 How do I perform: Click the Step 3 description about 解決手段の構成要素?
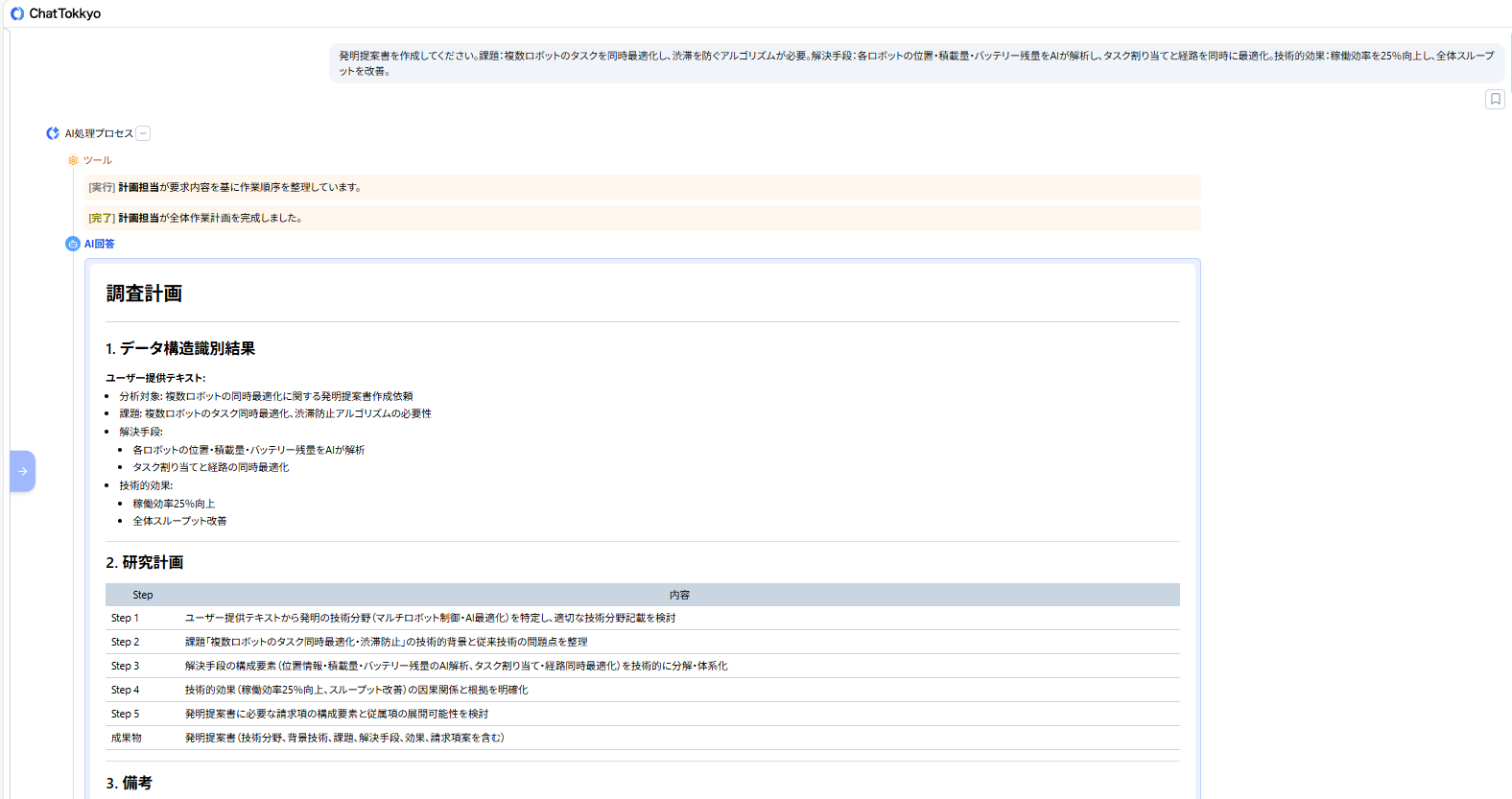pos(457,666)
